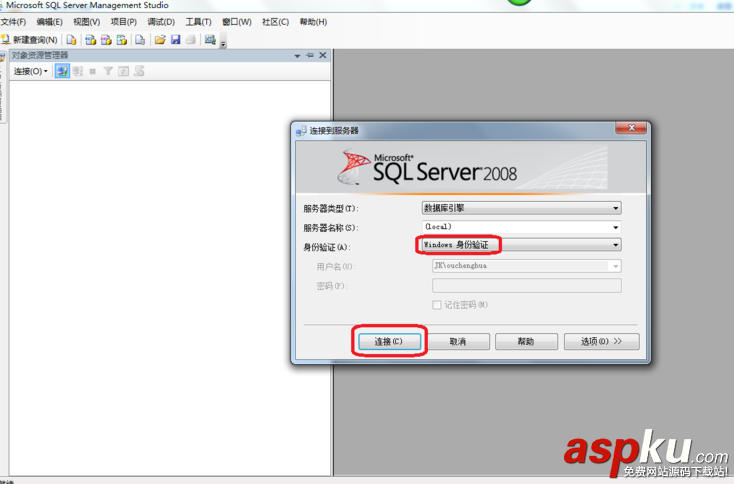The image size is (734, 484).
Task: Click the Analysis Services MDX Query icon
Action: pos(91,40)
